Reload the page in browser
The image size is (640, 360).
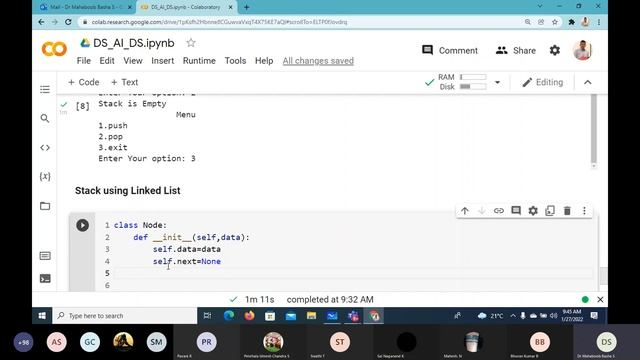click(68, 22)
